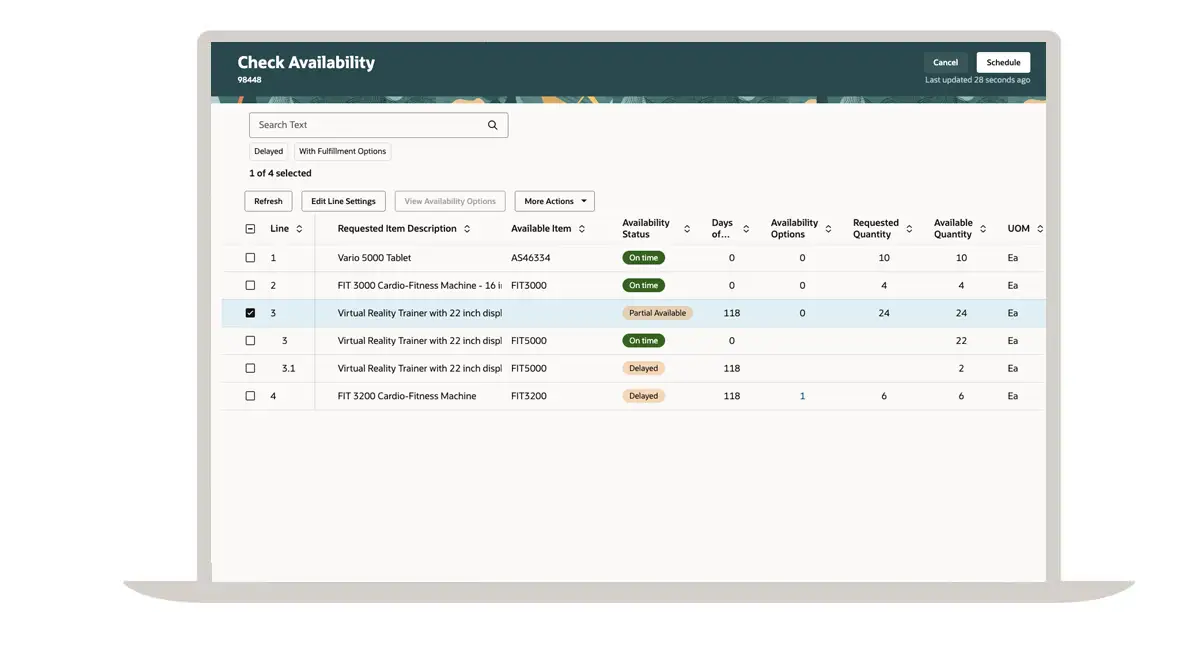Sort by Availability Status column
This screenshot has height=670, width=1187.
pos(687,229)
